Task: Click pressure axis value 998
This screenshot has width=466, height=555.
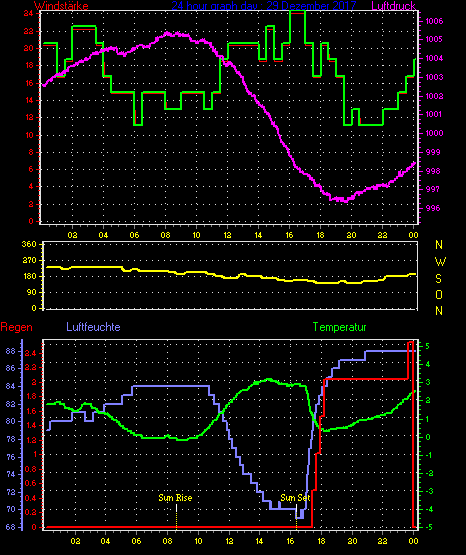Action: [433, 171]
